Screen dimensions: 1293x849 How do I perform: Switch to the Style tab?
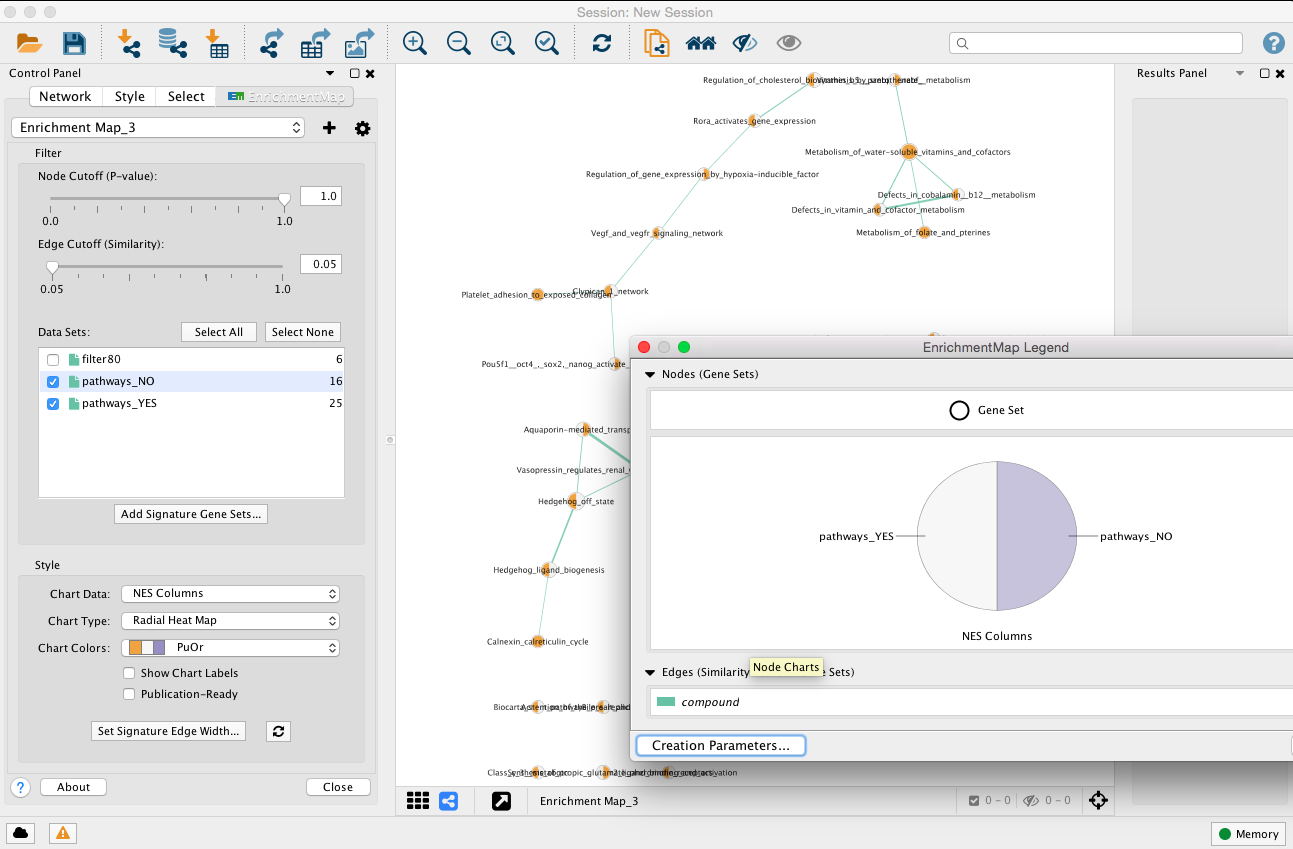tap(129, 96)
